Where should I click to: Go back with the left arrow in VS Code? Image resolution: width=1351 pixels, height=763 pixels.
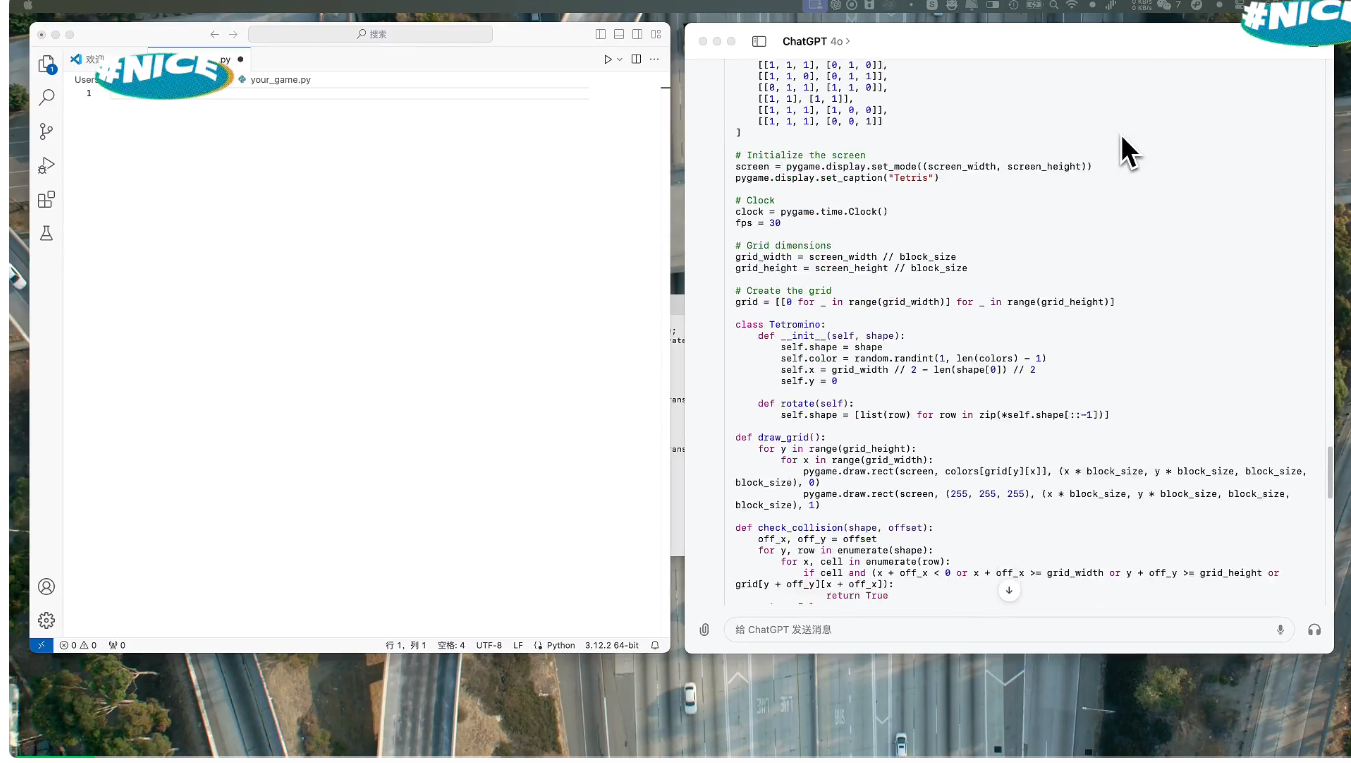coord(214,34)
